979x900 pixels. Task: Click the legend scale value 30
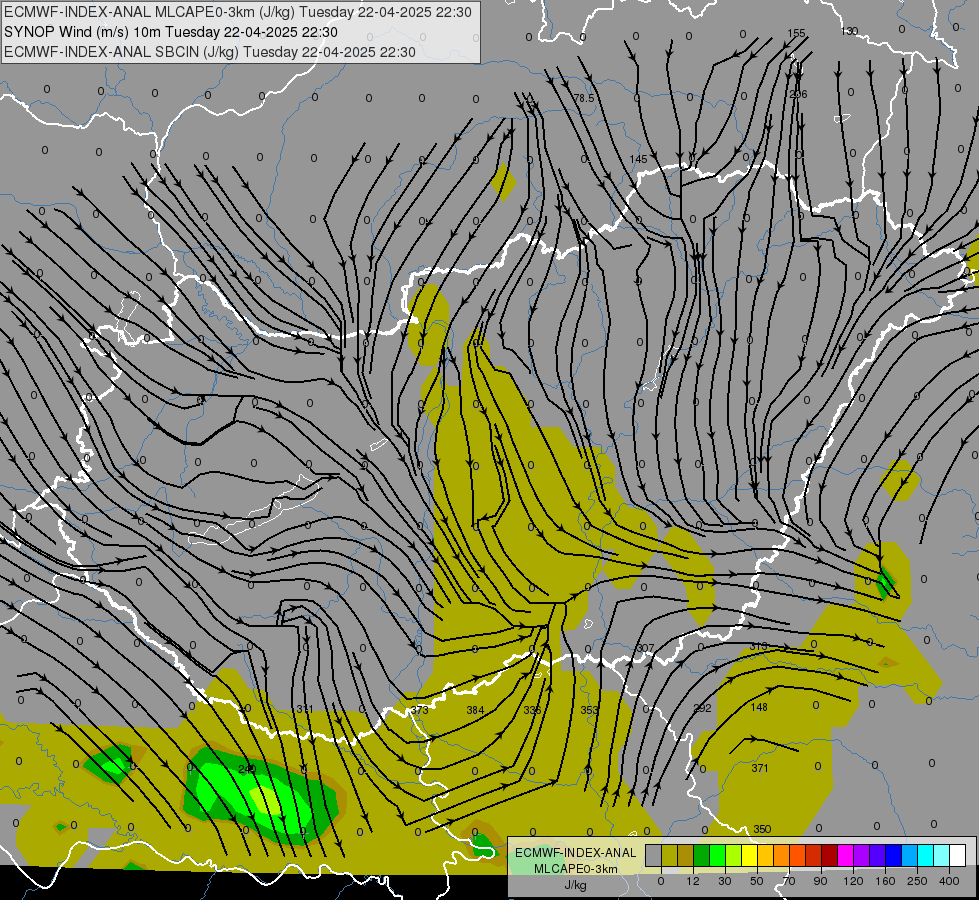pyautogui.click(x=725, y=881)
